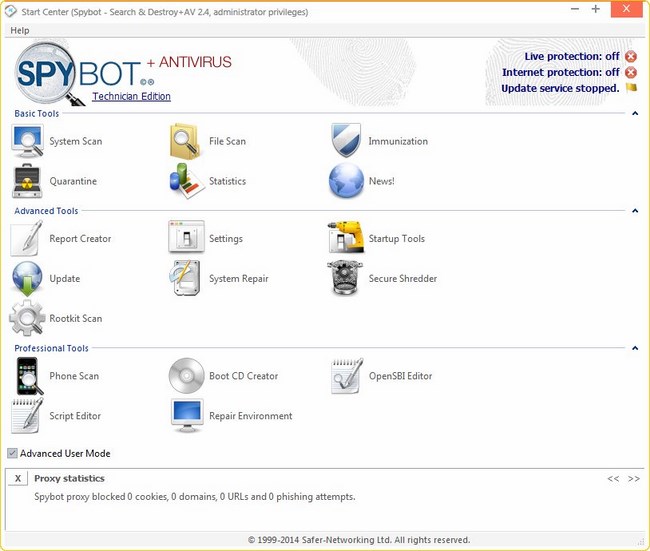Collapse the Basic Tools section
650x551 pixels.
[x=635, y=114]
